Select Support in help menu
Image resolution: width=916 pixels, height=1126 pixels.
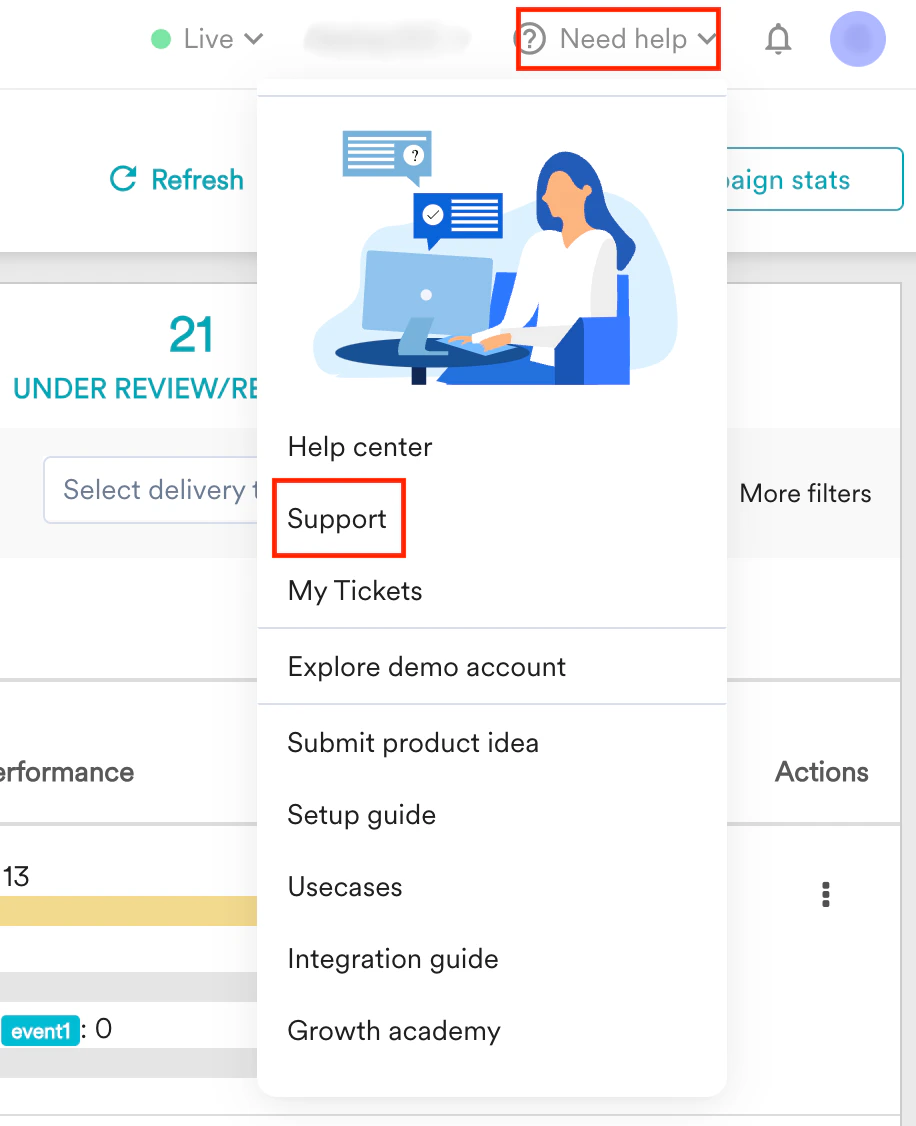coord(337,518)
